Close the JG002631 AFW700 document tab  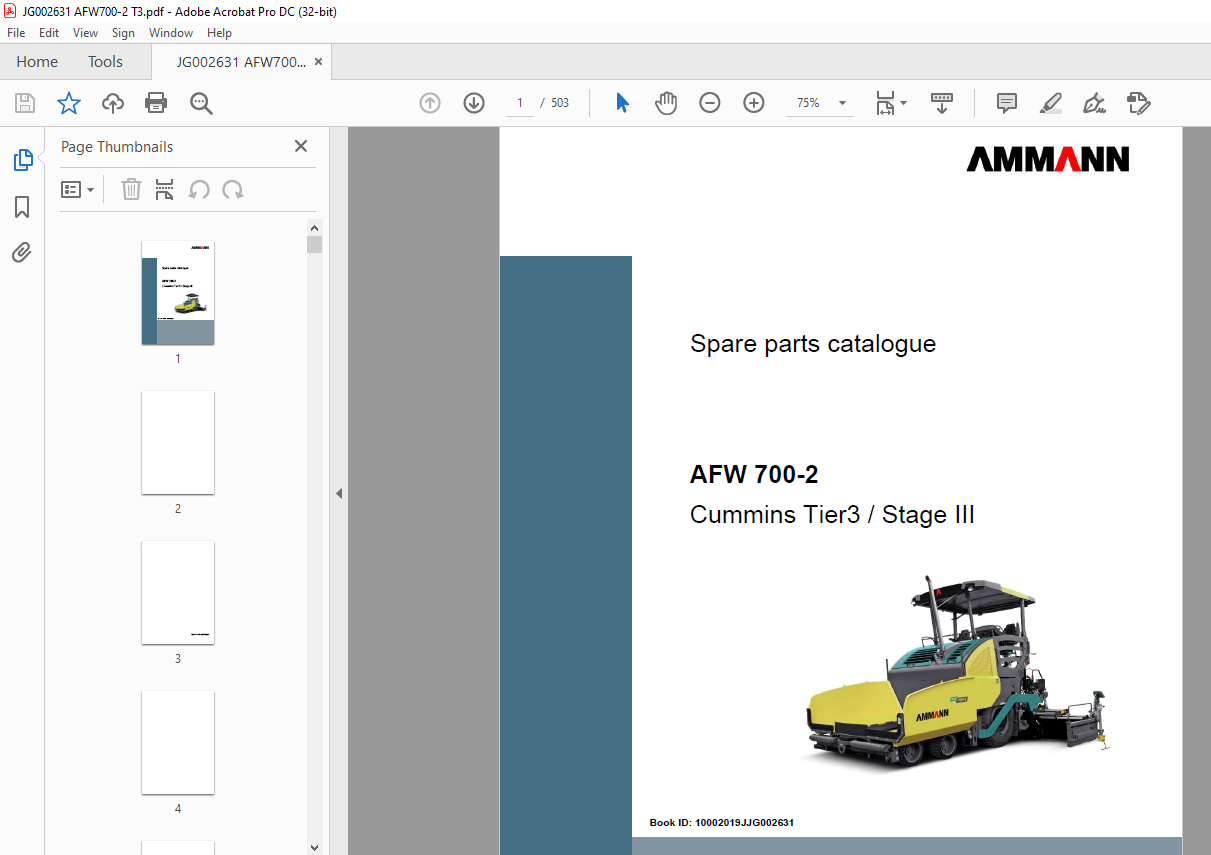tap(319, 62)
